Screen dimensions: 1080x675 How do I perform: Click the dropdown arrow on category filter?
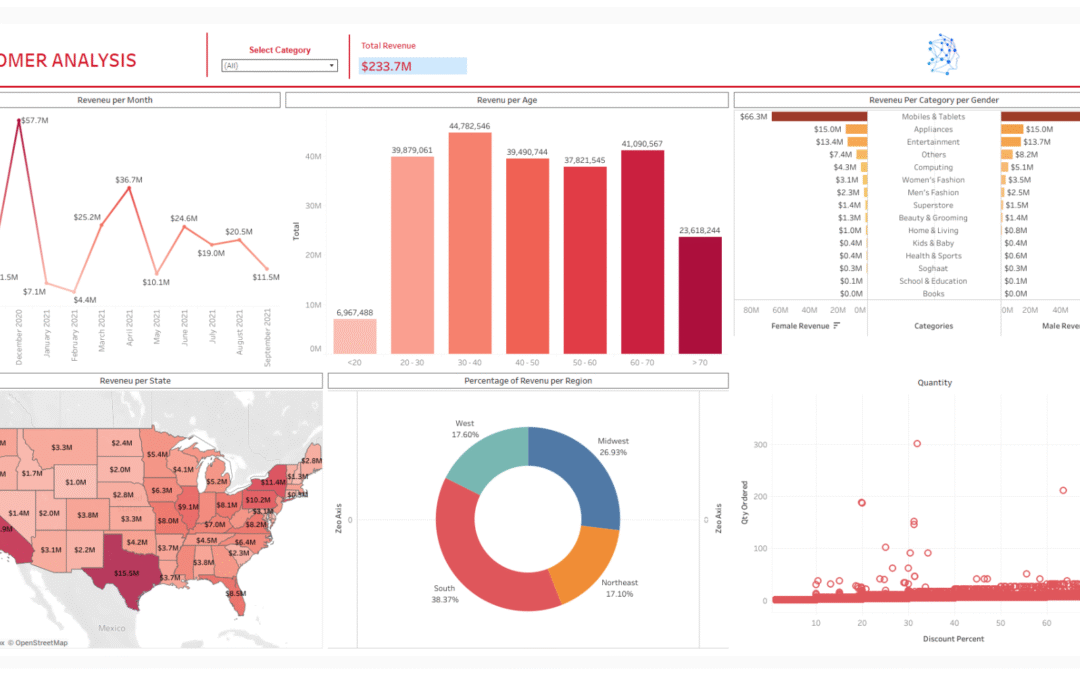(331, 65)
